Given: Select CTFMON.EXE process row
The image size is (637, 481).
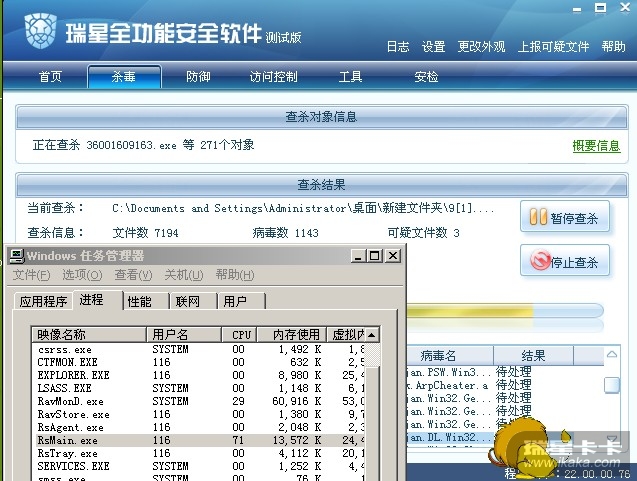Looking at the screenshot, I should 199,362.
